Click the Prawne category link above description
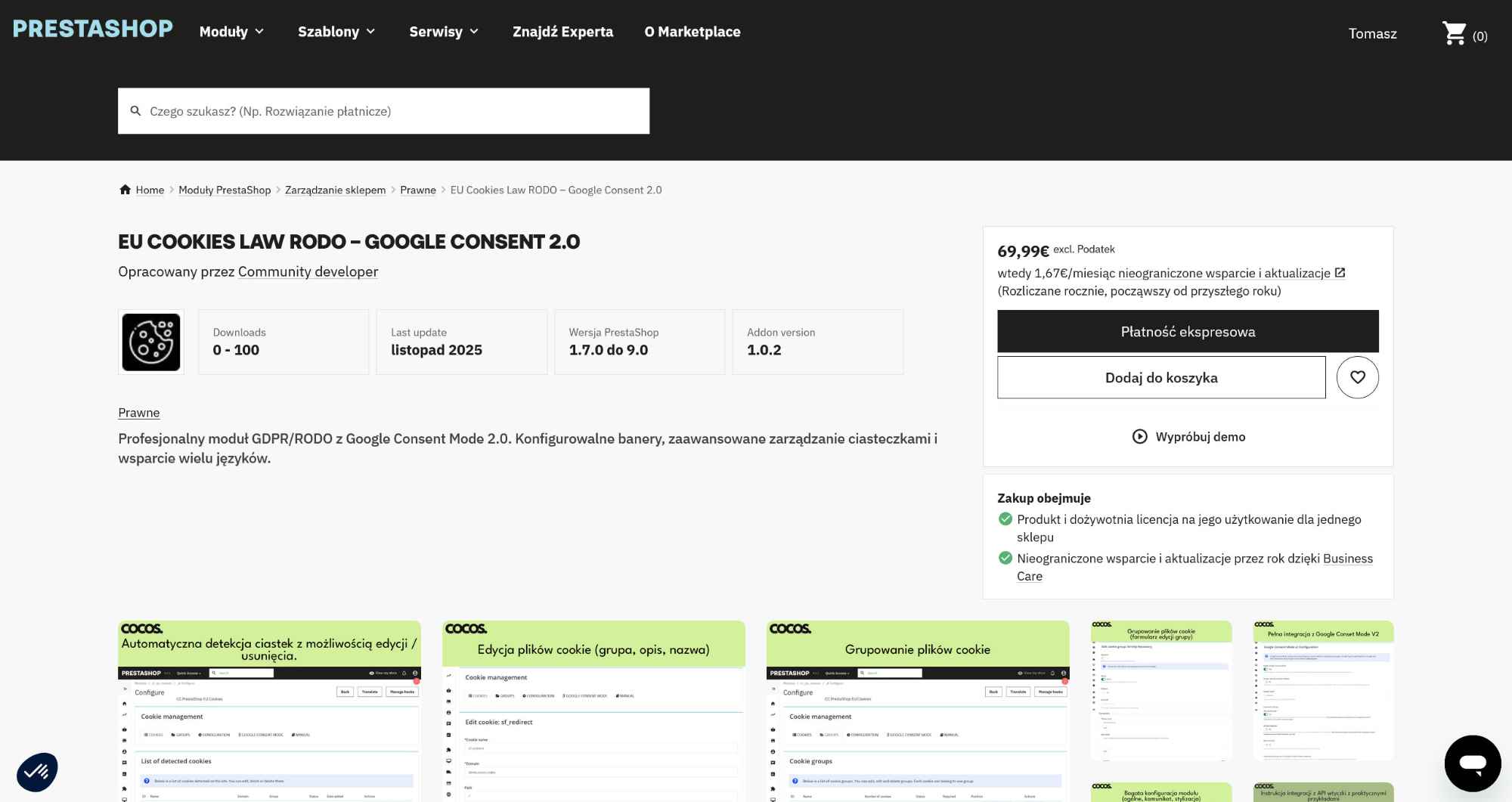 139,413
